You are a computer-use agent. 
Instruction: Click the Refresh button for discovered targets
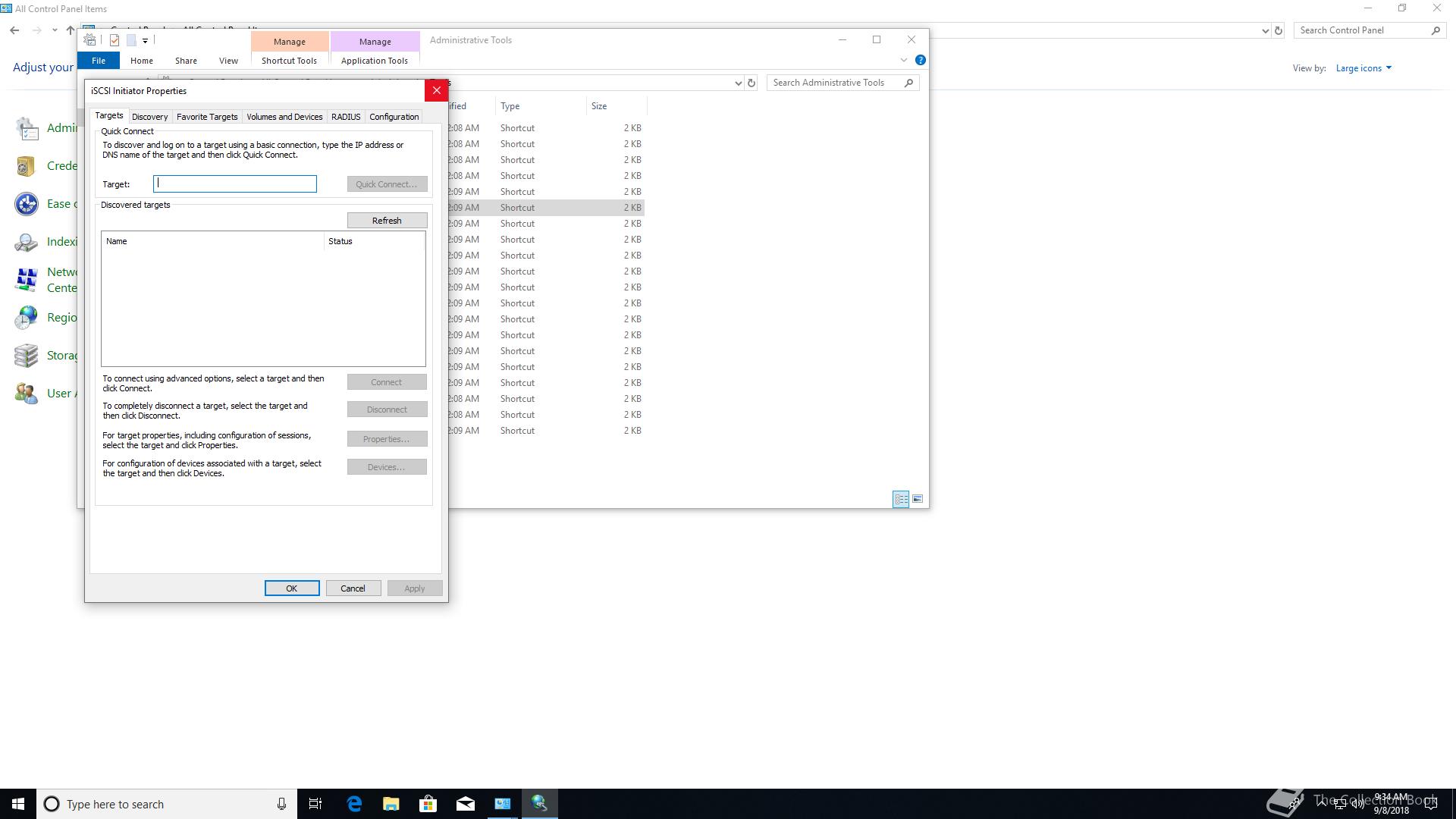[x=387, y=221]
